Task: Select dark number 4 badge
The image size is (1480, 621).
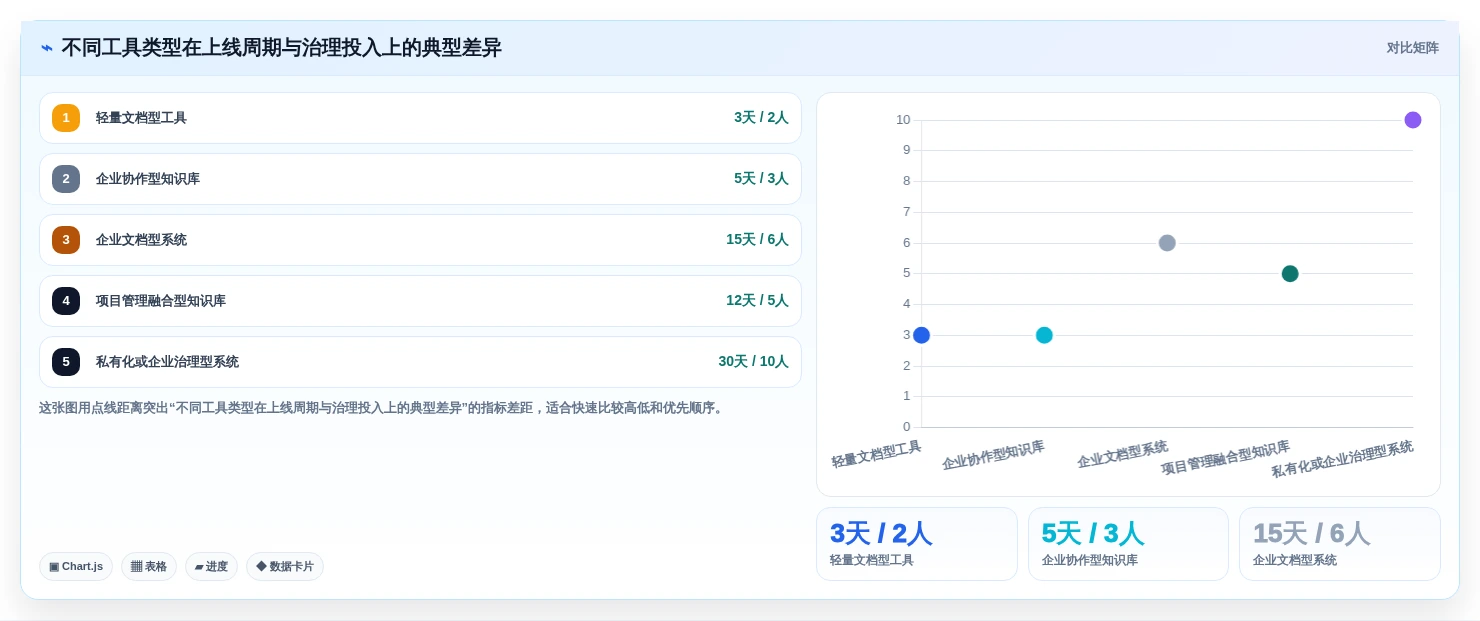Action: pos(66,301)
